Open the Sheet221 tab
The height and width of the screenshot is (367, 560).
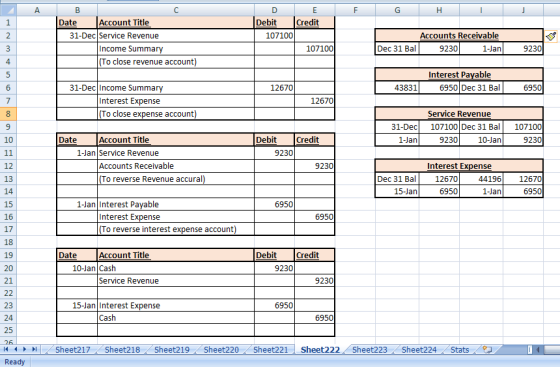coord(270,350)
